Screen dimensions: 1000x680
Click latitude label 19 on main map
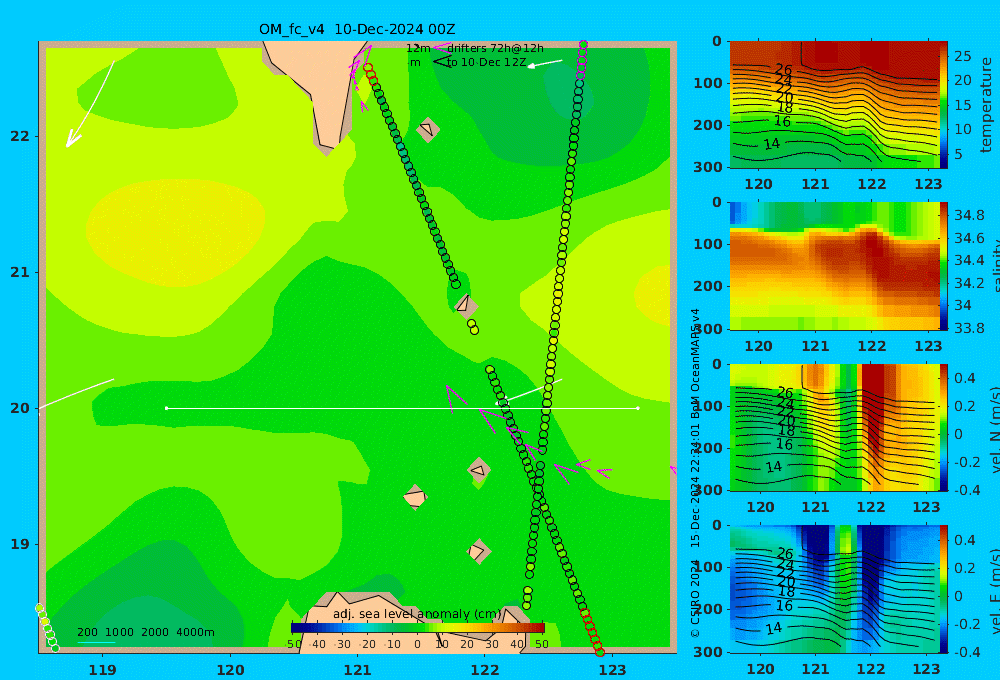pos(20,544)
